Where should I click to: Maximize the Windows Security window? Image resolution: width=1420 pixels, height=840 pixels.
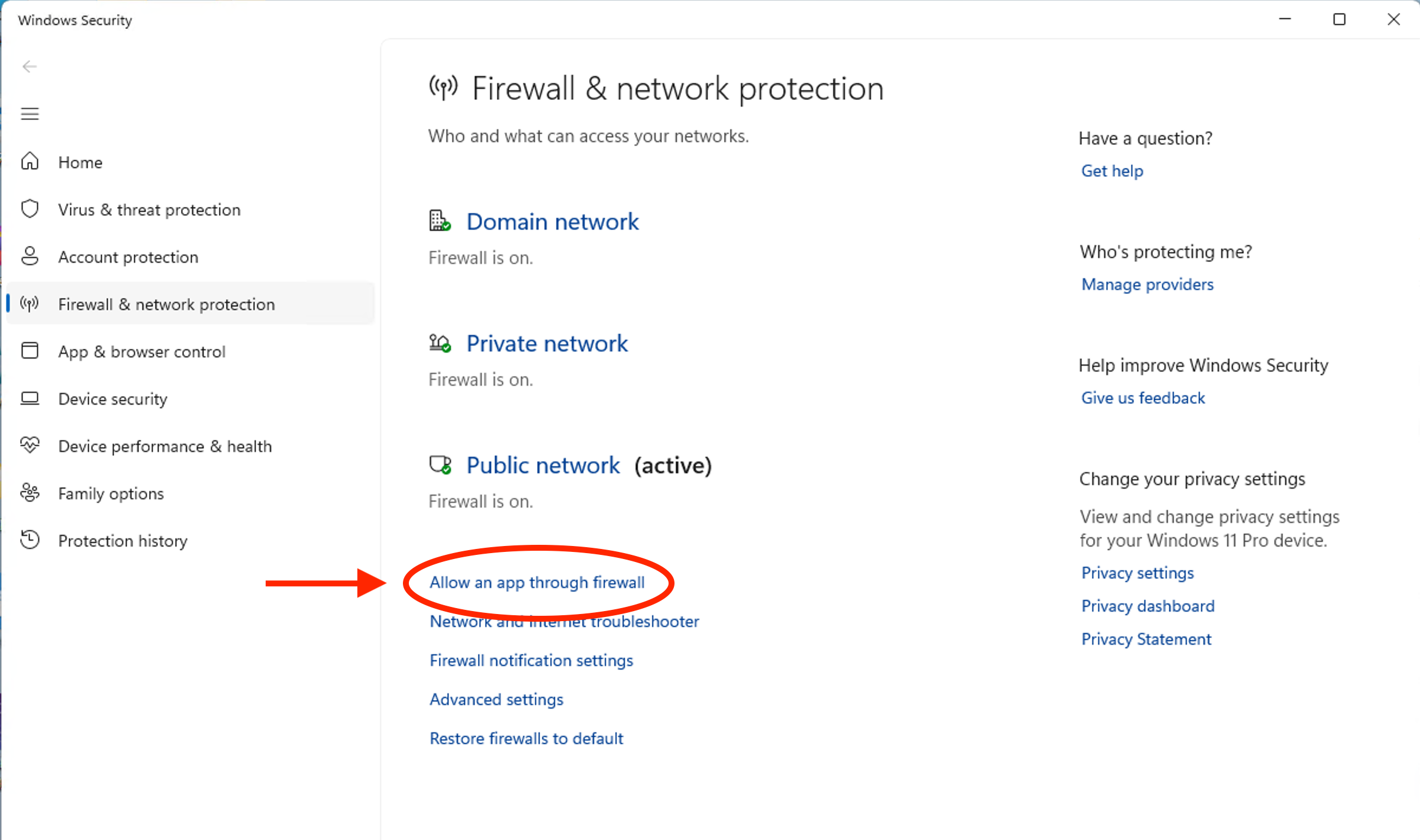(x=1339, y=20)
